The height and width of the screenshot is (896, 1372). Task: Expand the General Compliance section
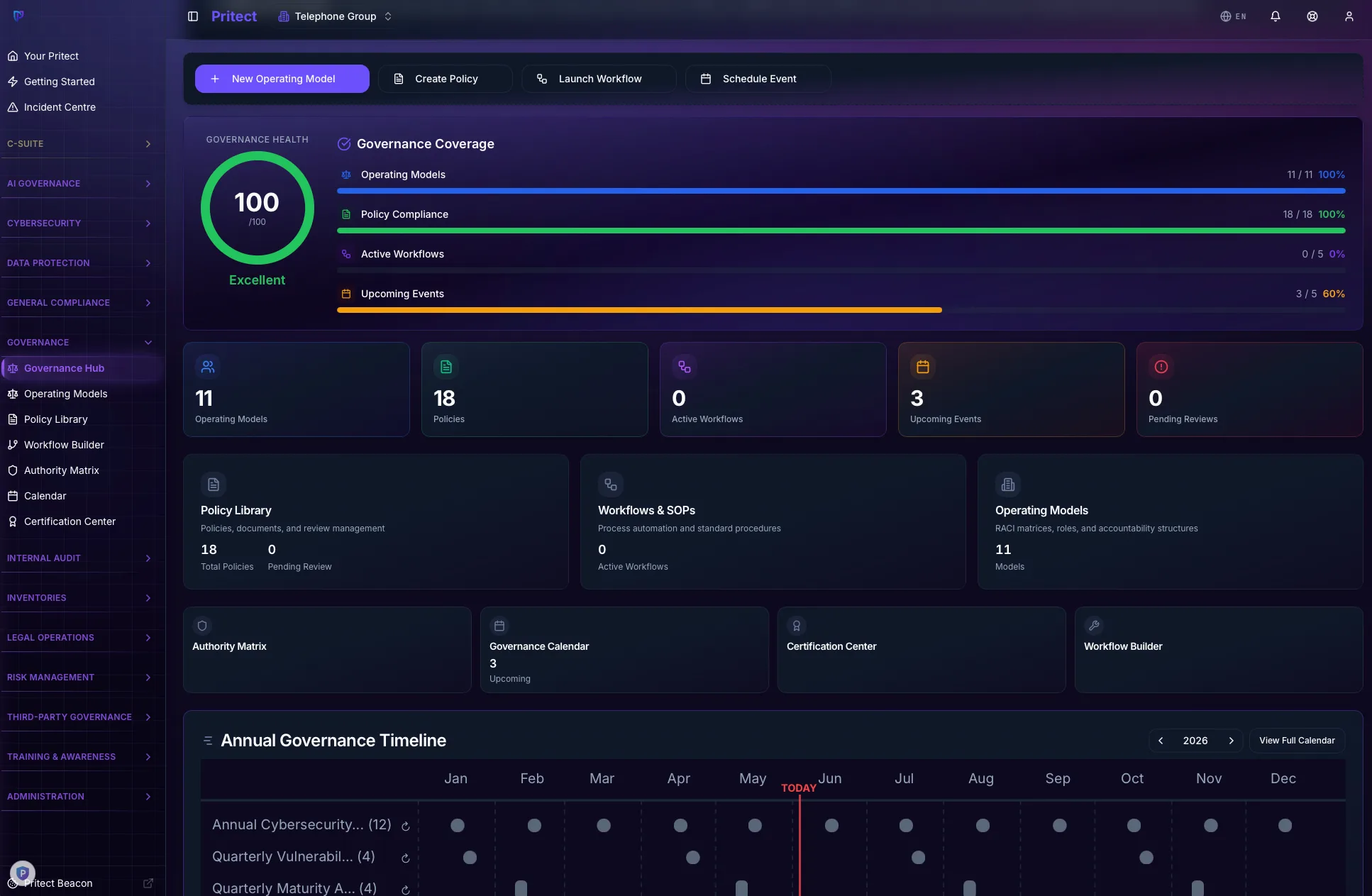point(79,303)
